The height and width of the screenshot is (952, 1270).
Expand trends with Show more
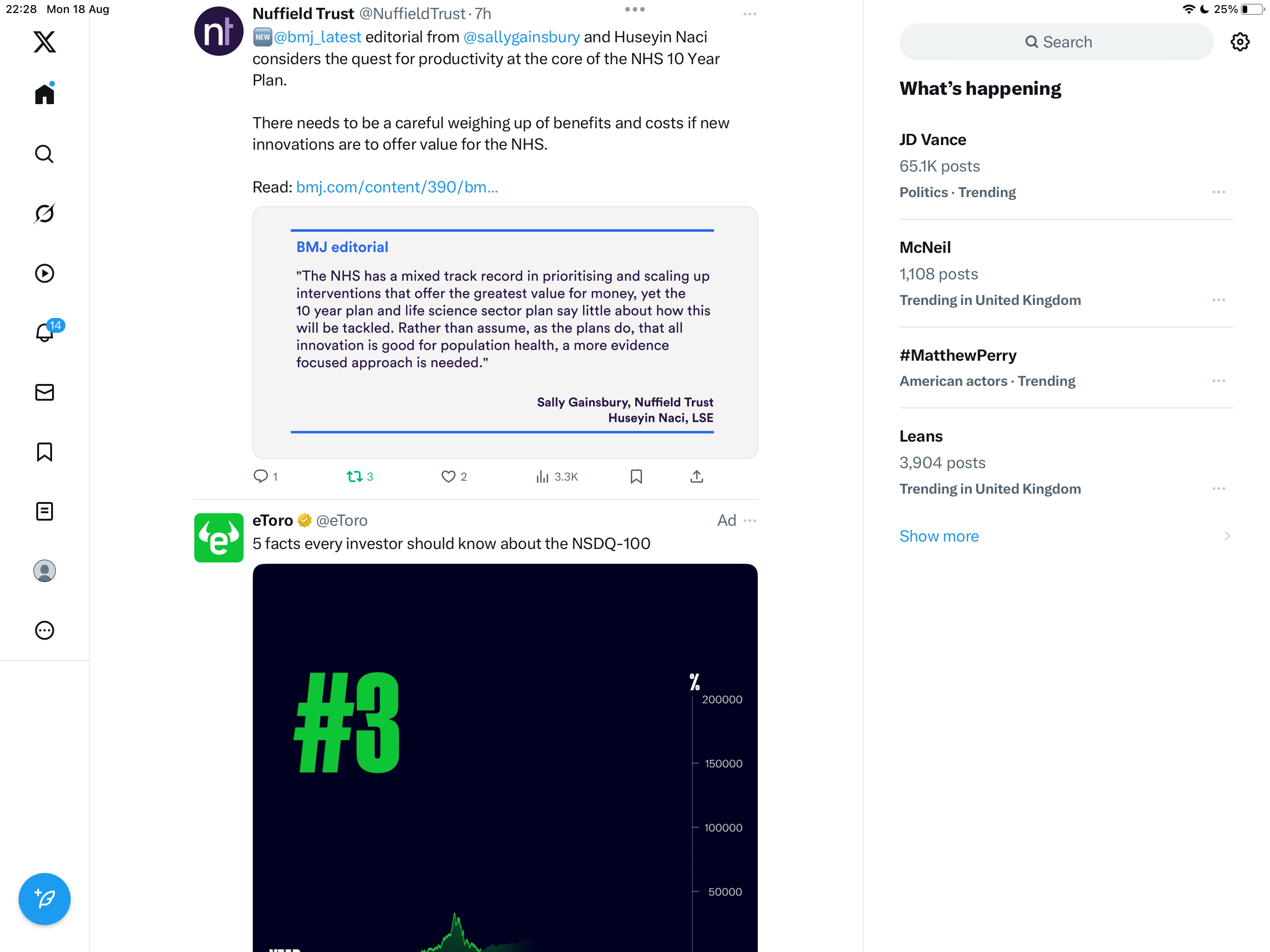click(939, 535)
